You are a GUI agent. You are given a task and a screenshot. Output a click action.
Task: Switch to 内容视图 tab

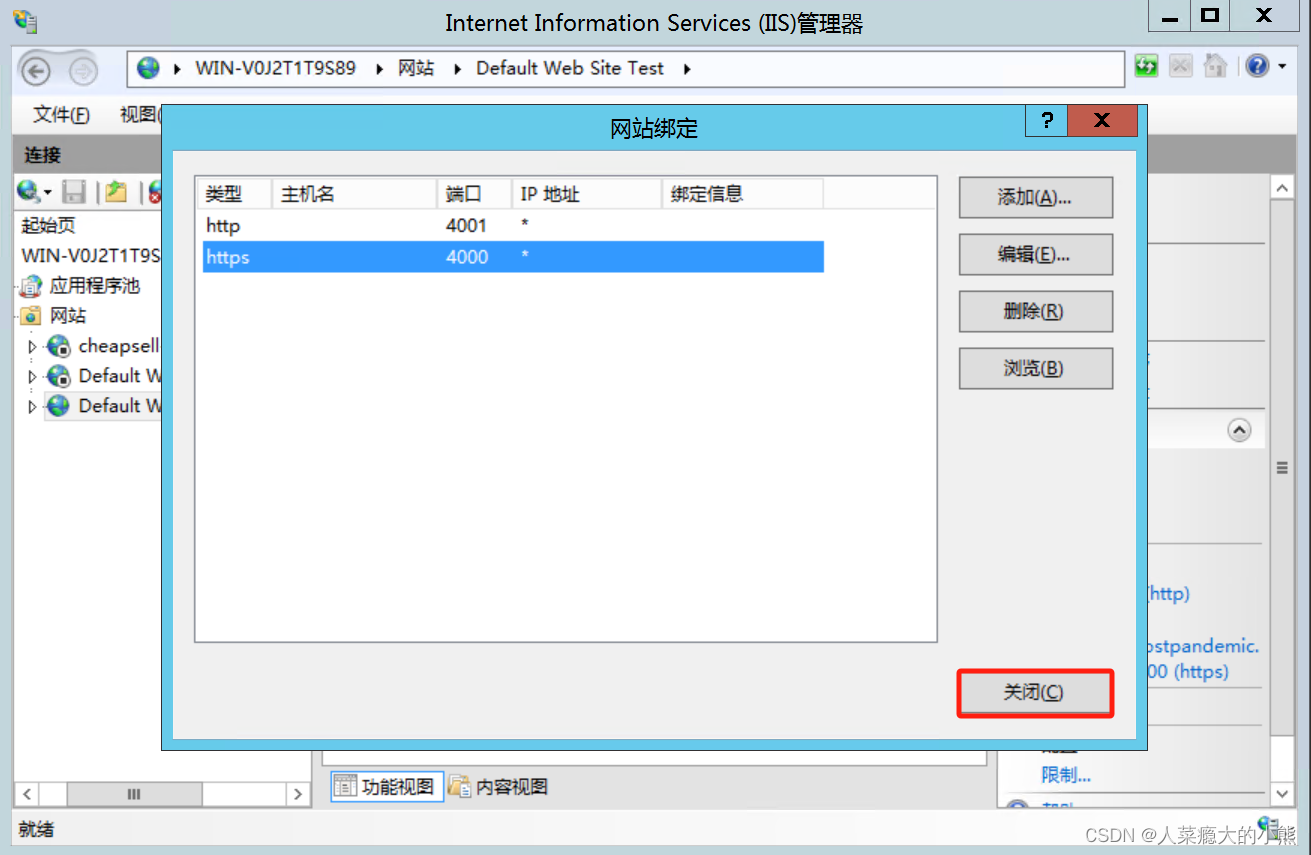tap(499, 787)
